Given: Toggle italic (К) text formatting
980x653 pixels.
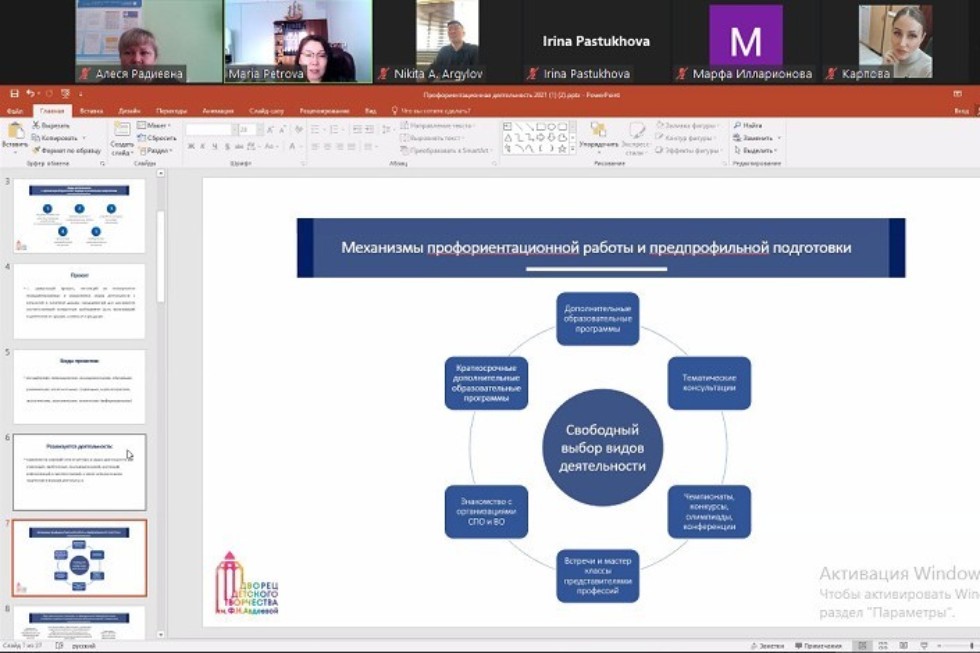Looking at the screenshot, I should 203,147.
